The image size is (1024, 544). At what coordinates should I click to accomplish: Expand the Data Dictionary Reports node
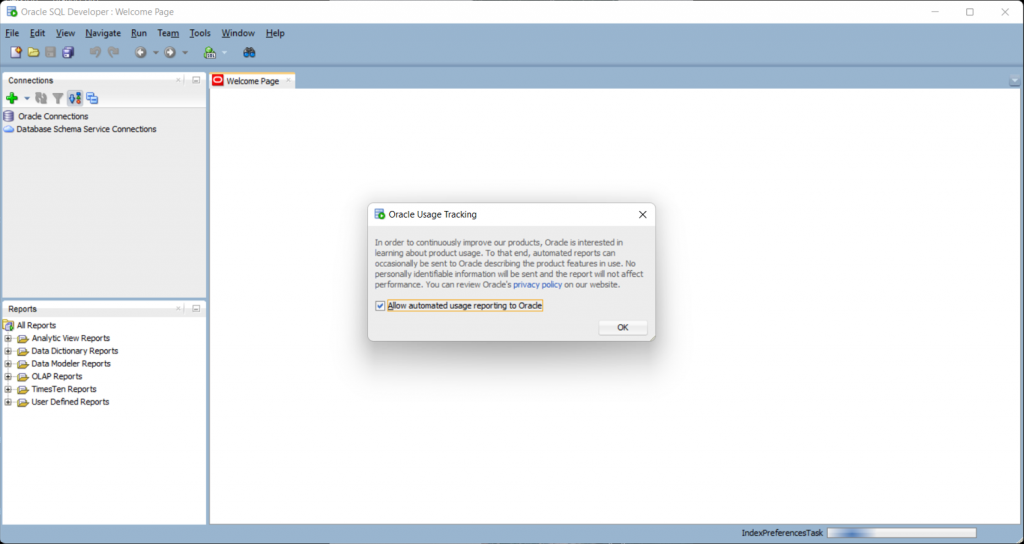point(8,351)
